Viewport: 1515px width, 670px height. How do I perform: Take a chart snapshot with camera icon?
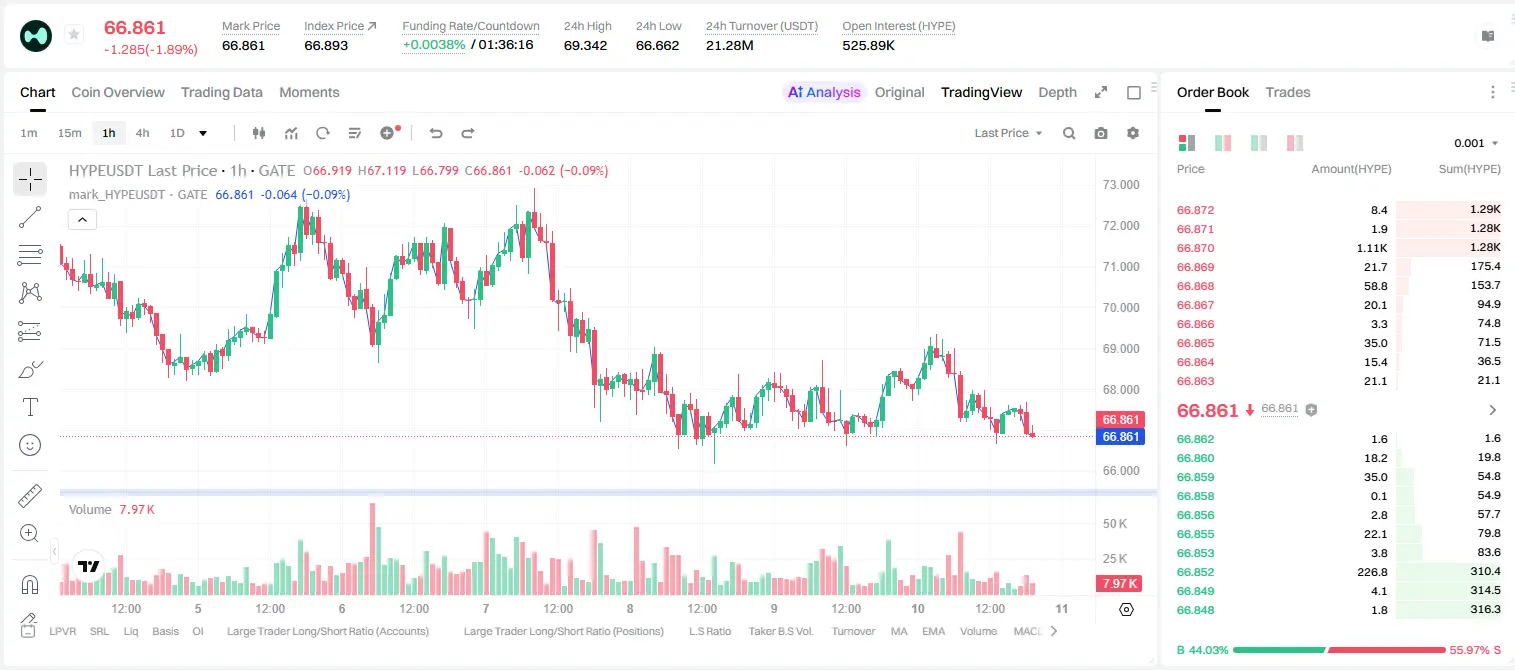tap(1101, 133)
